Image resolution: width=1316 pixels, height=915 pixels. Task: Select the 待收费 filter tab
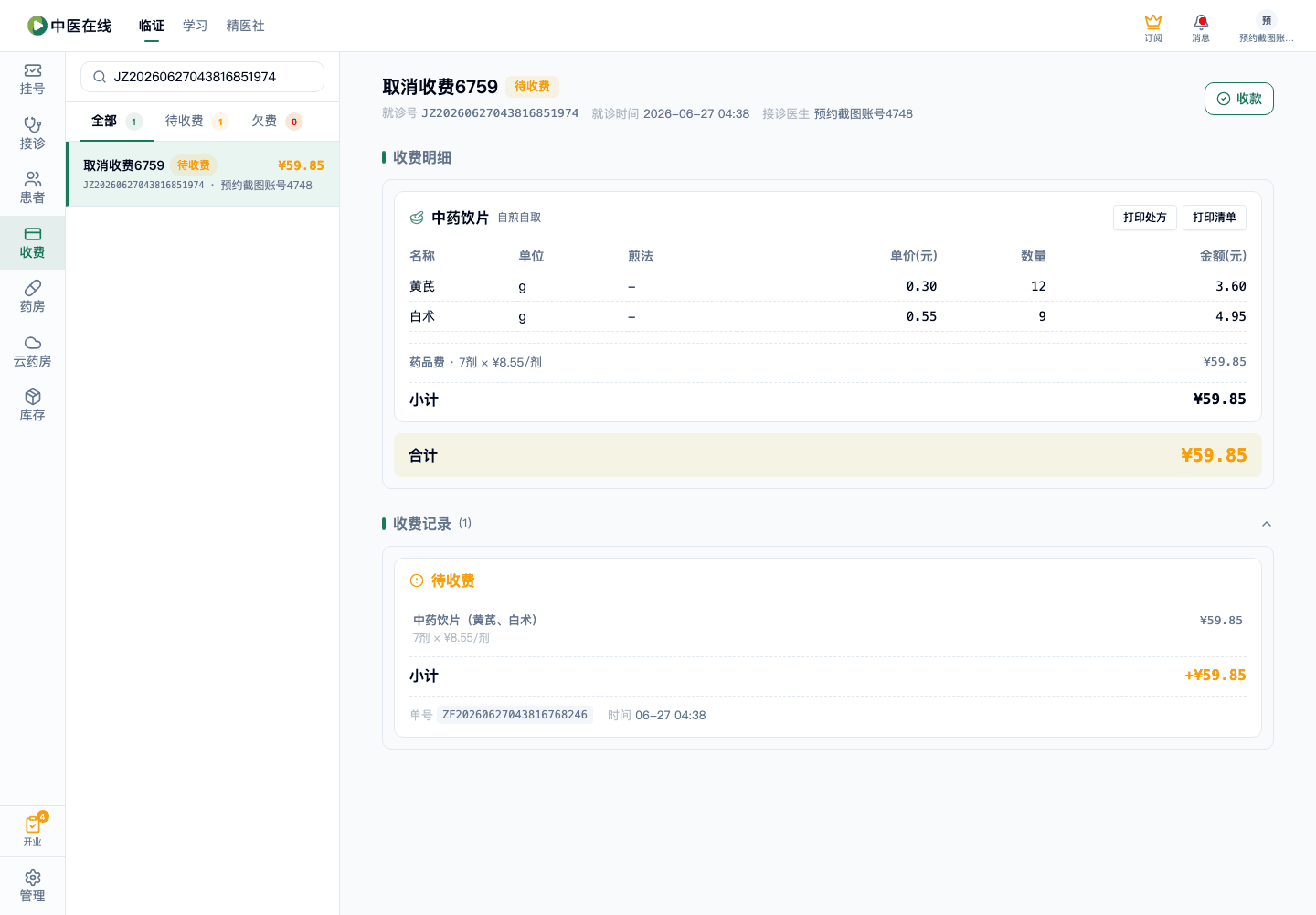coord(196,122)
